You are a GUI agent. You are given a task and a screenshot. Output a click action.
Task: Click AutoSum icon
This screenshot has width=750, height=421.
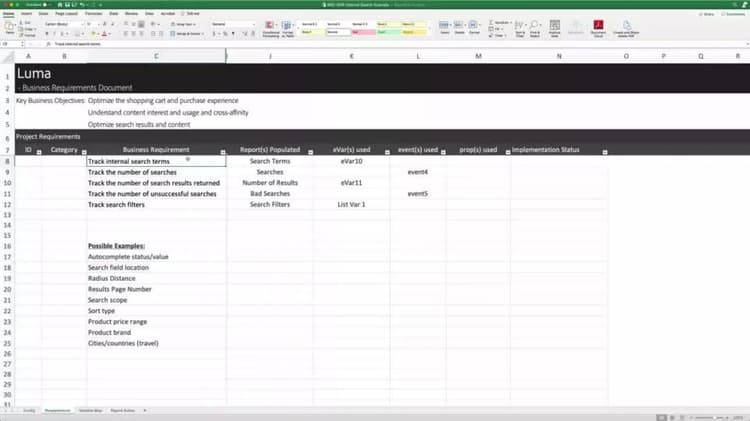click(x=491, y=22)
